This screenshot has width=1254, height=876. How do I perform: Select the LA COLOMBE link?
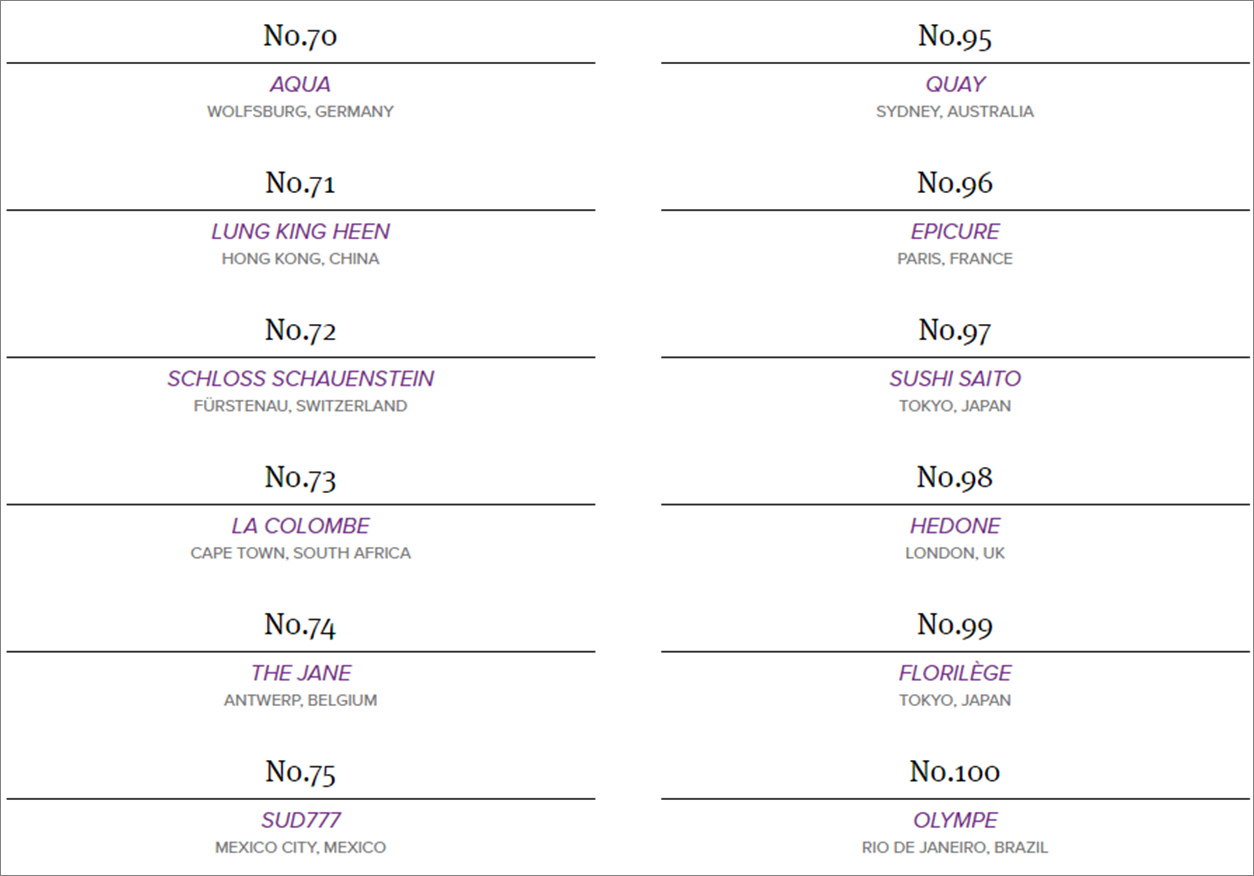(300, 526)
